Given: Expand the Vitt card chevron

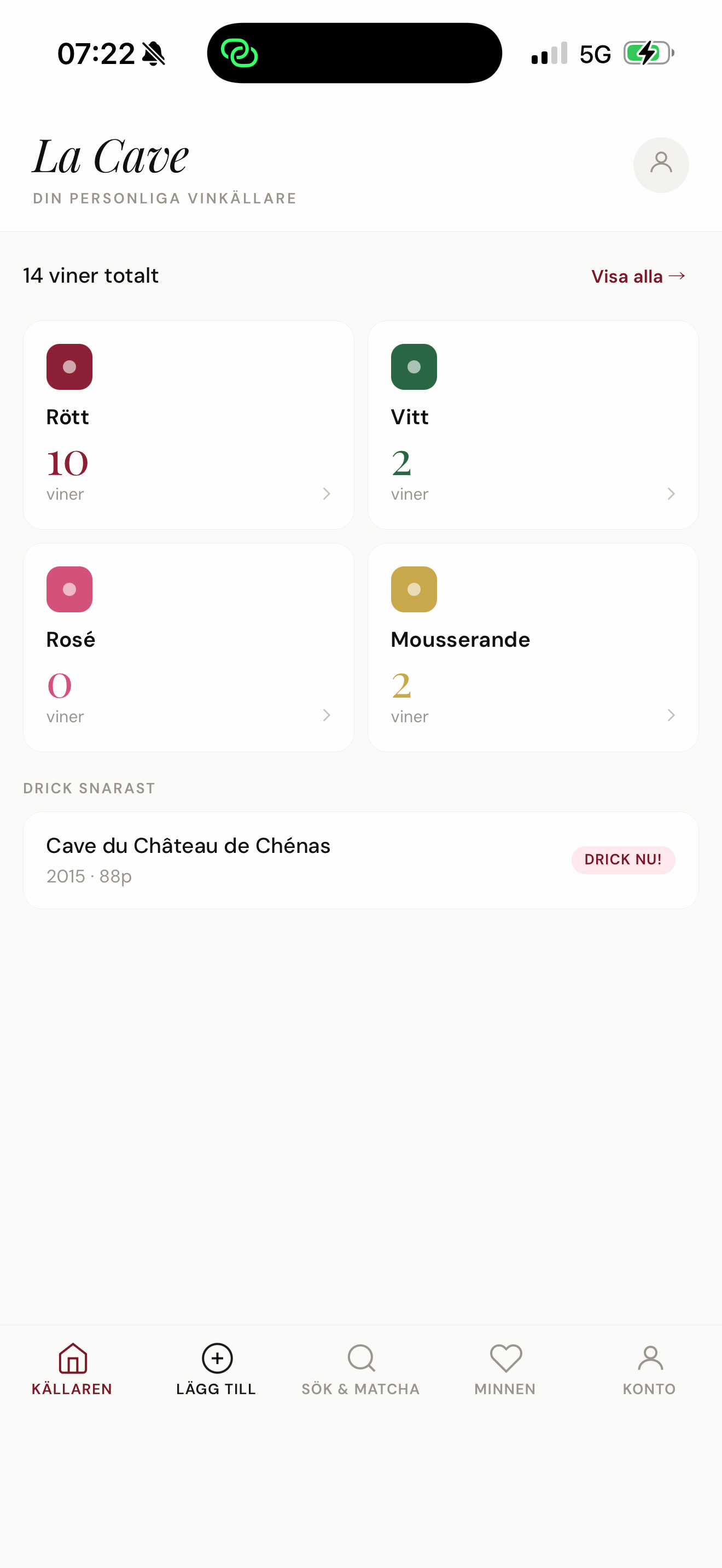Looking at the screenshot, I should 671,494.
